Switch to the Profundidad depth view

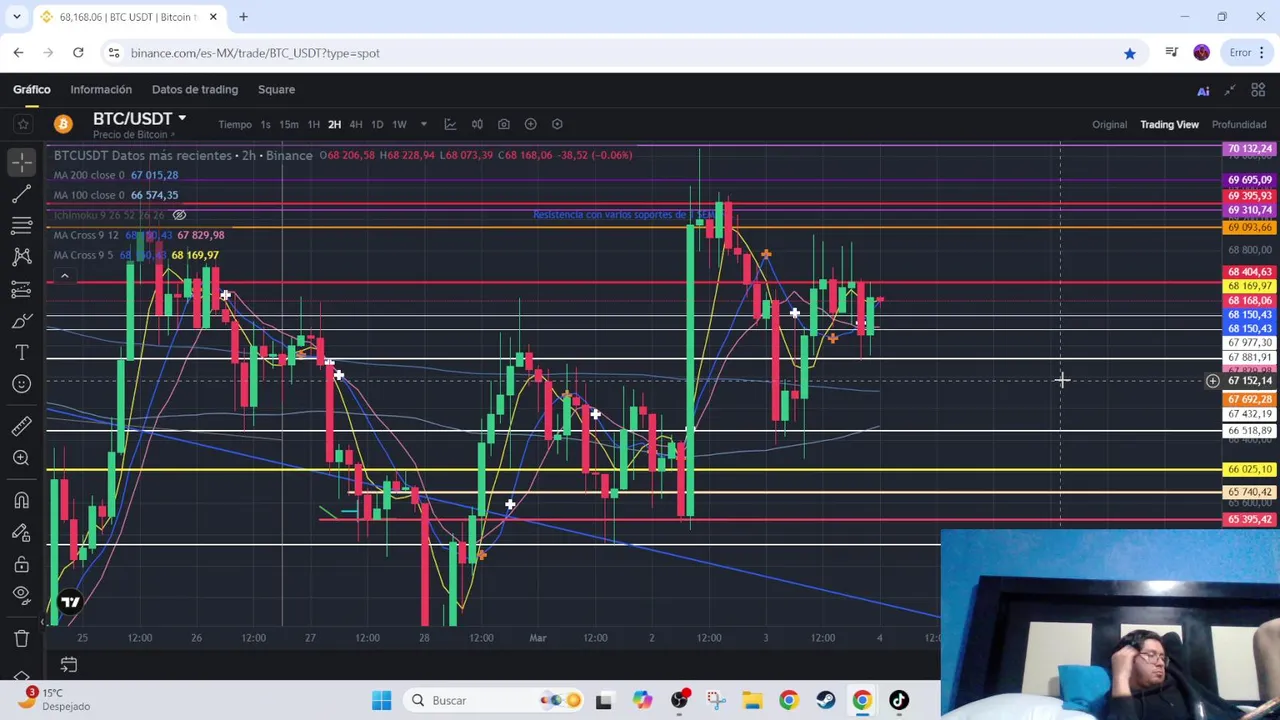coord(1239,124)
